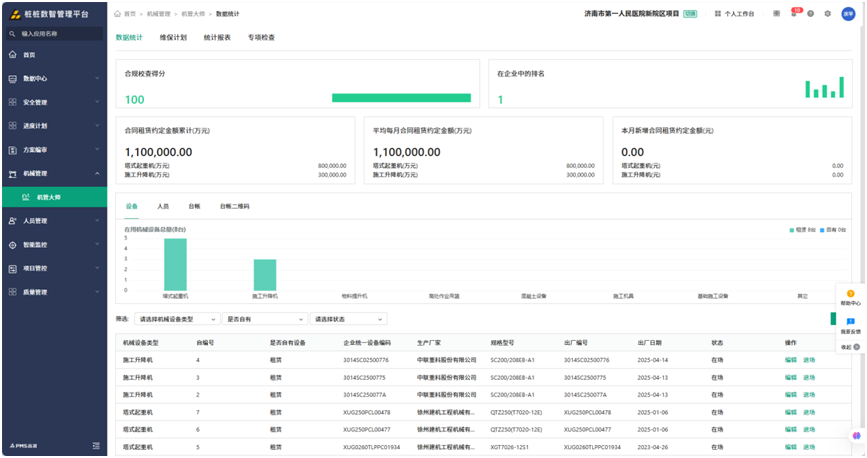Open 我要反馈 floating feedback icon
This screenshot has width=867, height=458.
click(x=850, y=321)
